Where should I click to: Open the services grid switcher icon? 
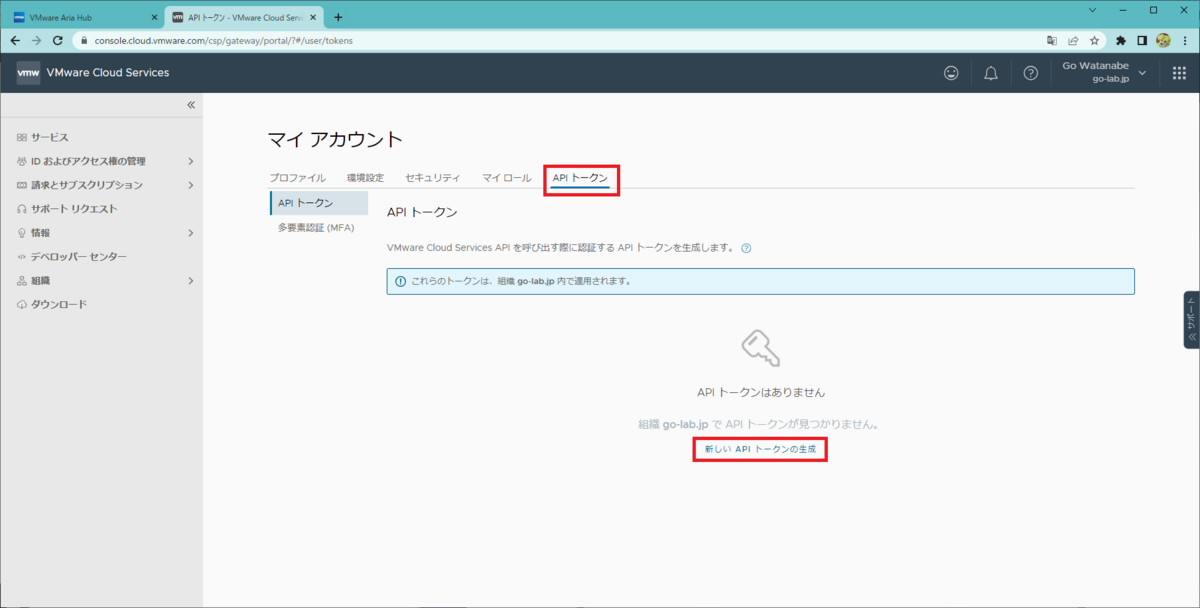[x=1179, y=73]
